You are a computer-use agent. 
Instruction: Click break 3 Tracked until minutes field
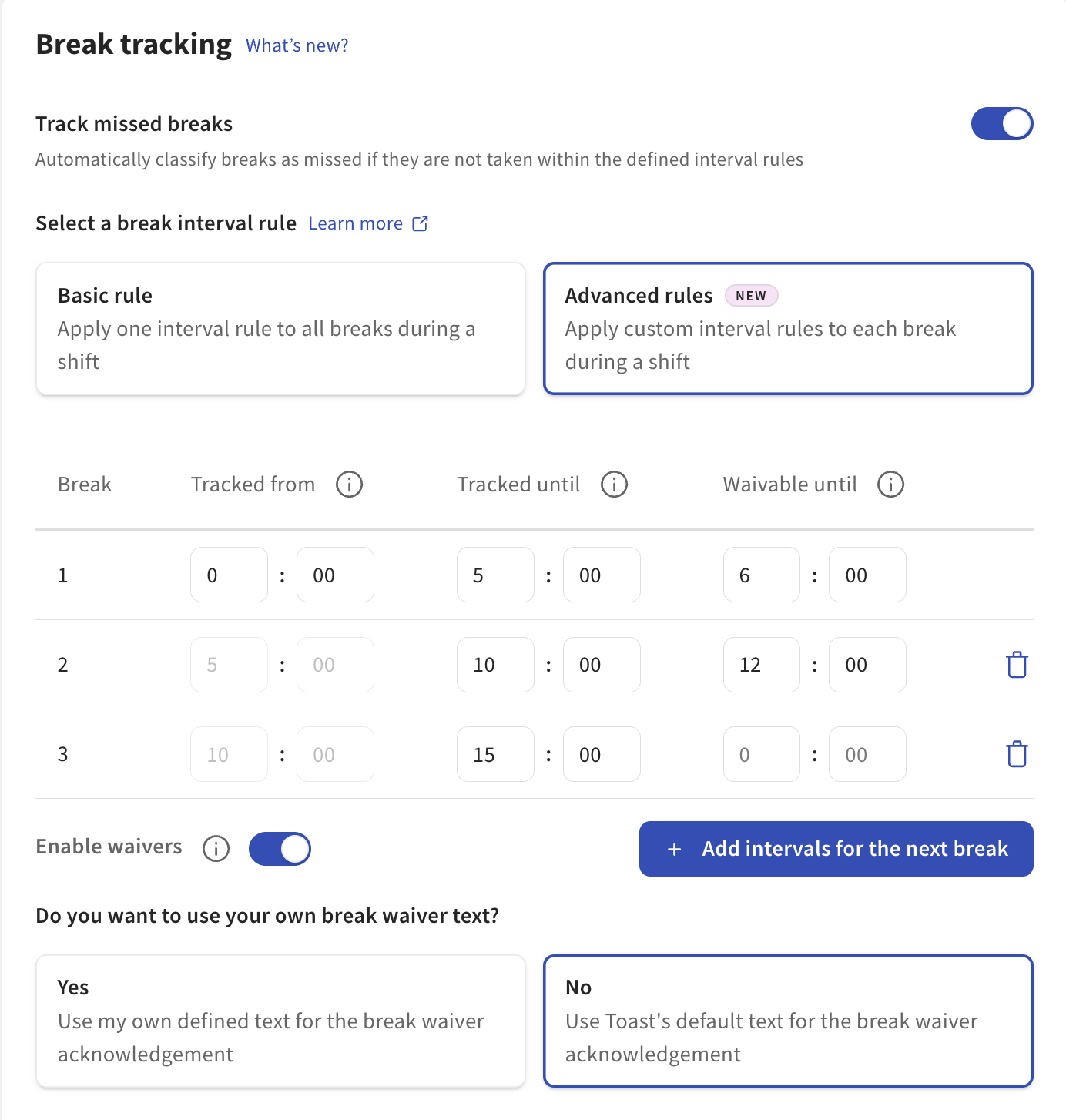(601, 754)
